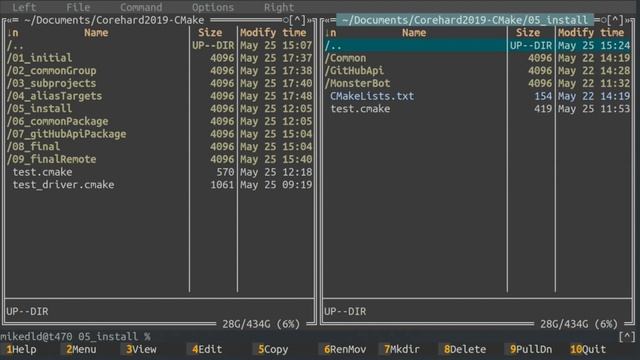Click 5Copy function key button

(273, 349)
